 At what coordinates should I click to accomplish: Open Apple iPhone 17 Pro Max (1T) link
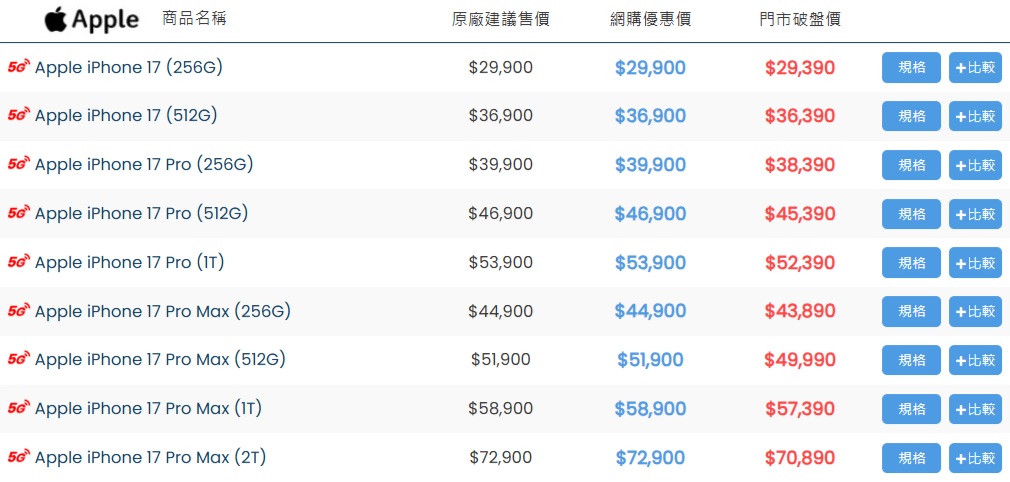(149, 409)
